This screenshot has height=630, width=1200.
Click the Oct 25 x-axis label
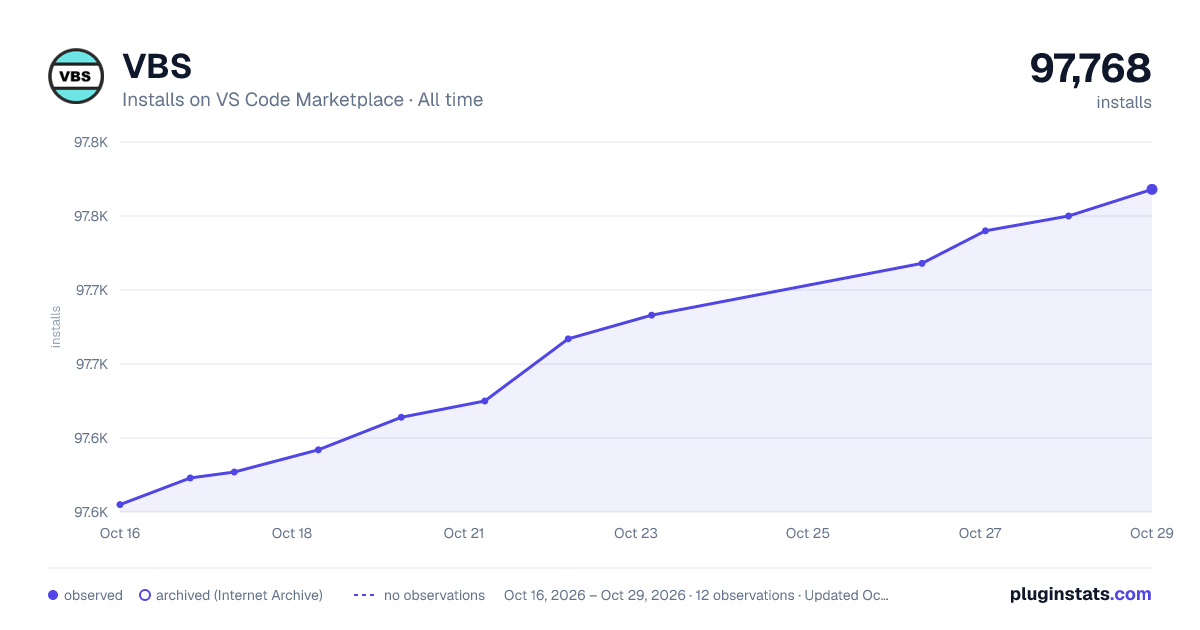click(808, 533)
